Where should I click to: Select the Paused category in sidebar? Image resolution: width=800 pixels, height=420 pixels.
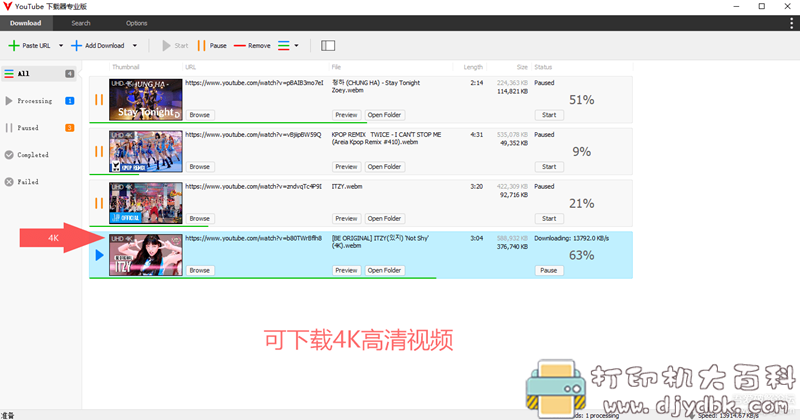pos(39,128)
